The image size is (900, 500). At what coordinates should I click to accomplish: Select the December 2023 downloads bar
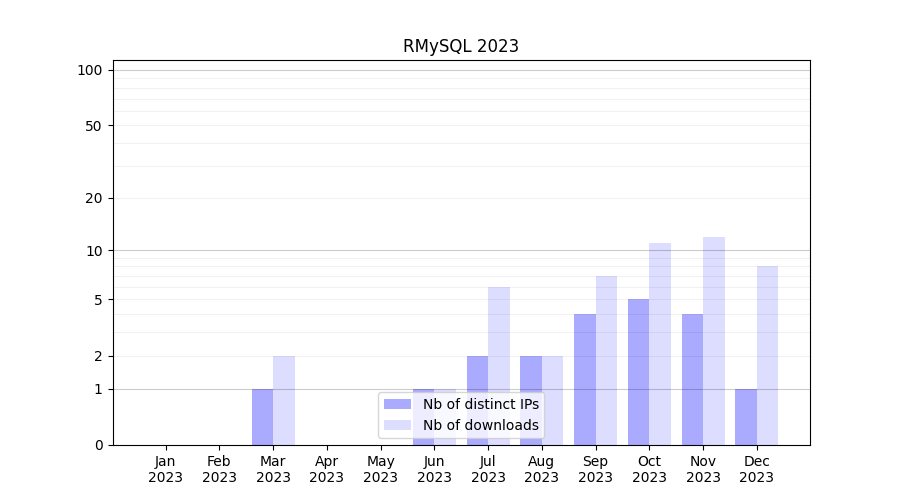[x=767, y=355]
